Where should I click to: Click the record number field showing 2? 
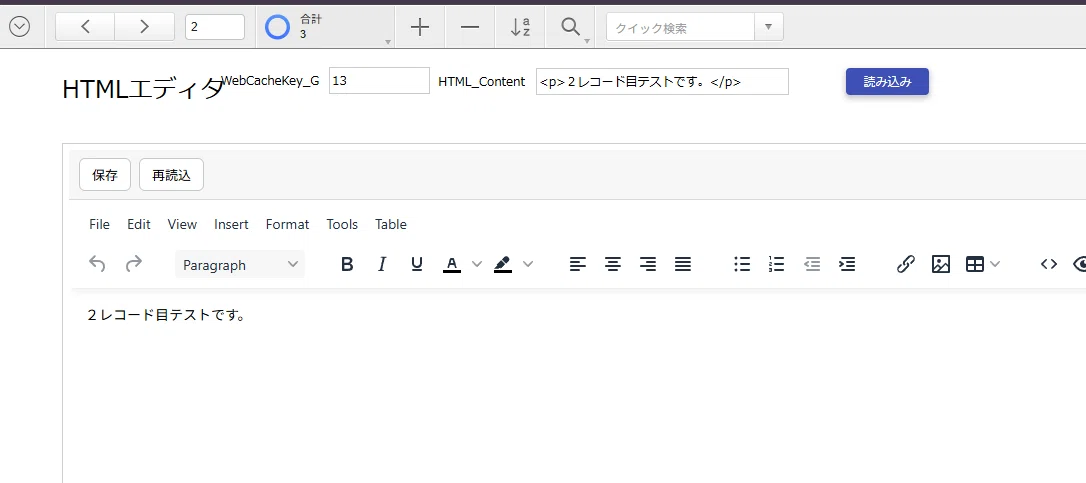[x=215, y=27]
